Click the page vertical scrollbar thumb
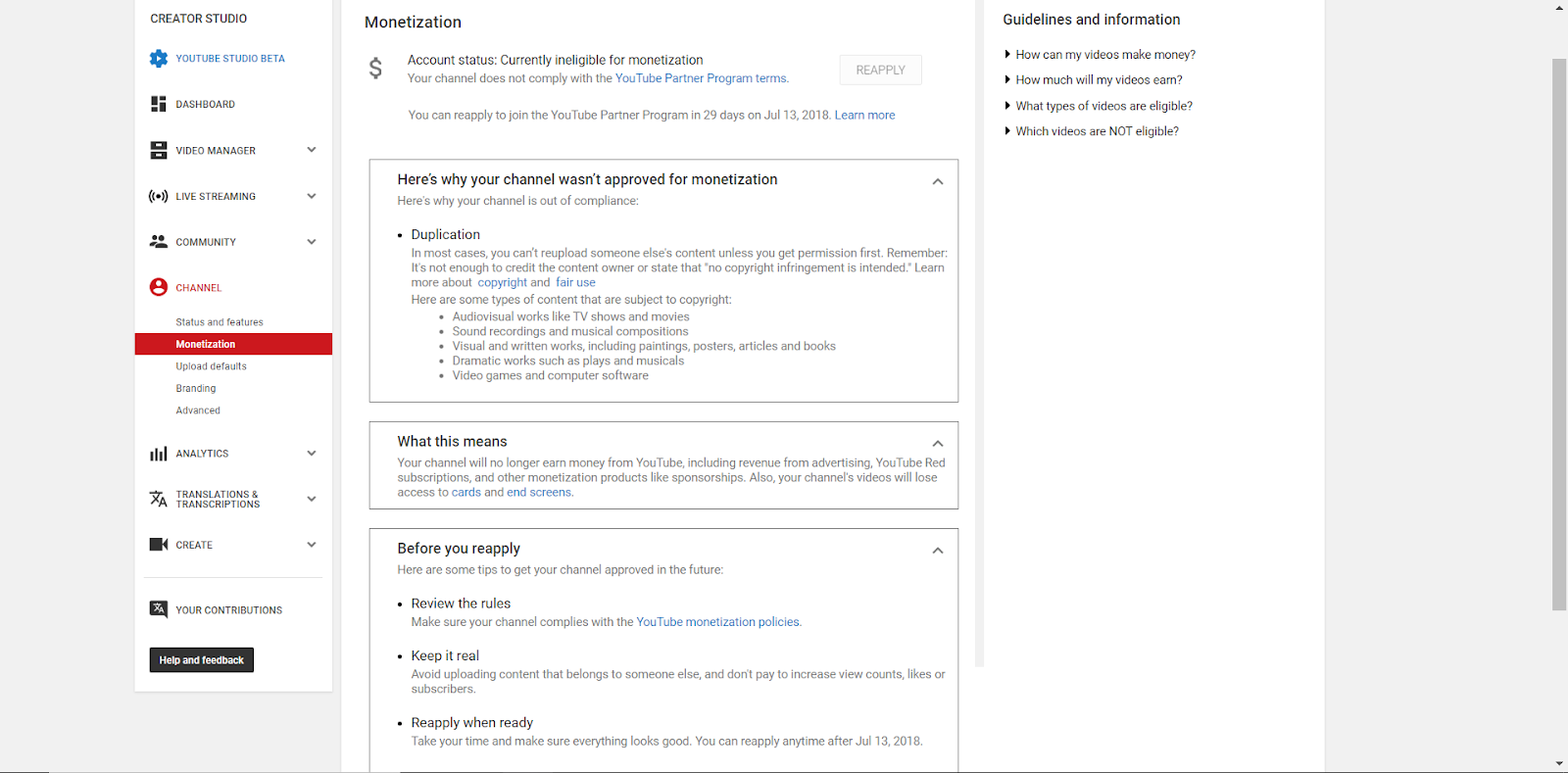The height and width of the screenshot is (773, 1568). 1559,333
